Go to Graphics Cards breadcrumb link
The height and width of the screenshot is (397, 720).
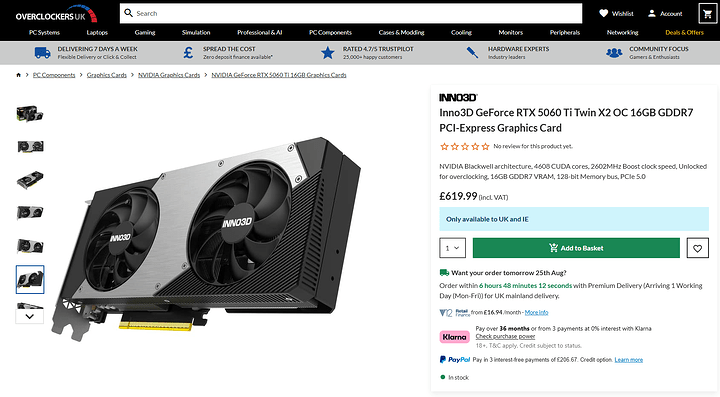[x=107, y=75]
